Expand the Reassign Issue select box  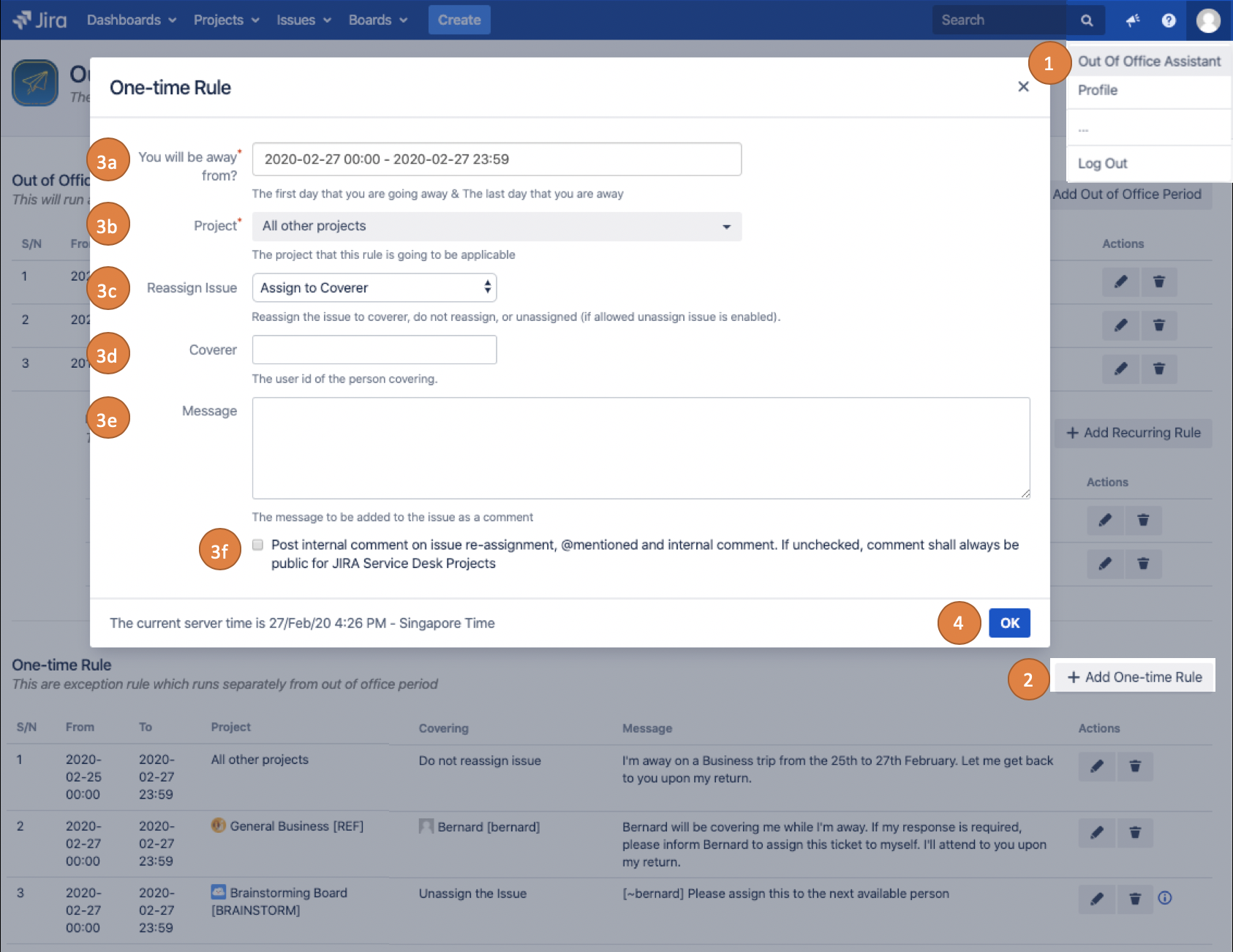click(374, 288)
